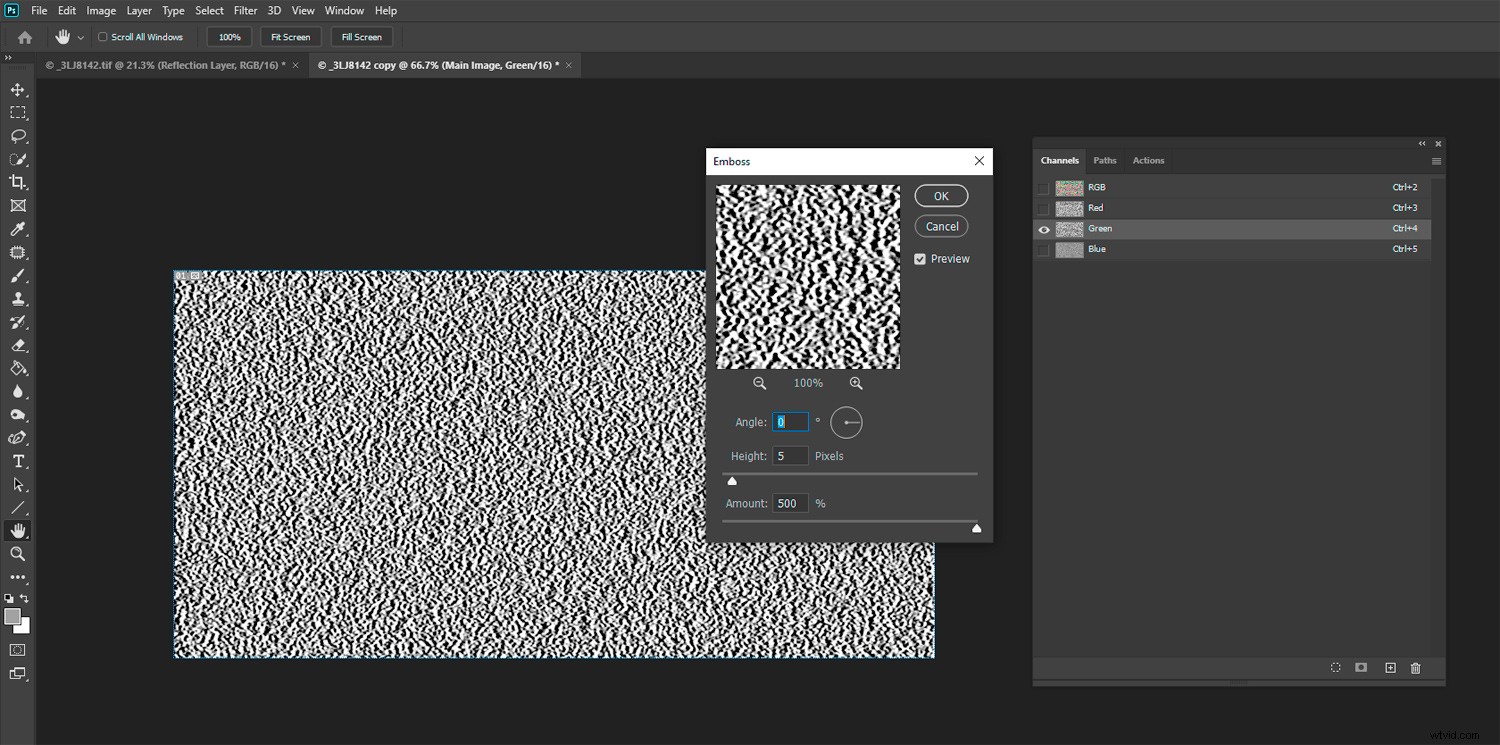Select the Crop tool
The image size is (1500, 745).
18,182
